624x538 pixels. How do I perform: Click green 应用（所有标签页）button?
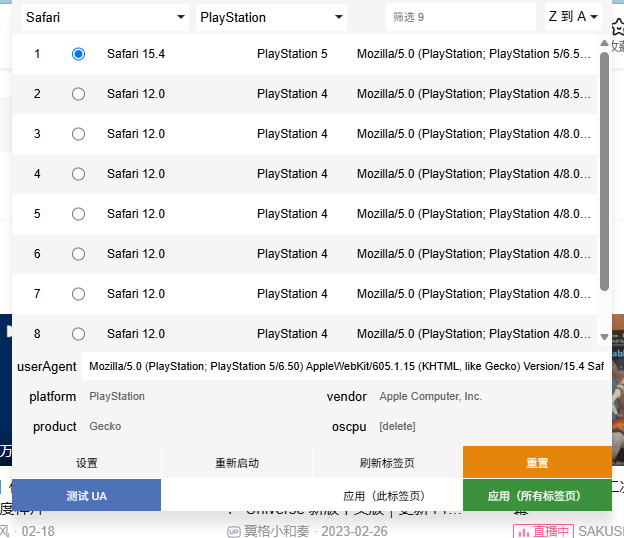coord(537,495)
